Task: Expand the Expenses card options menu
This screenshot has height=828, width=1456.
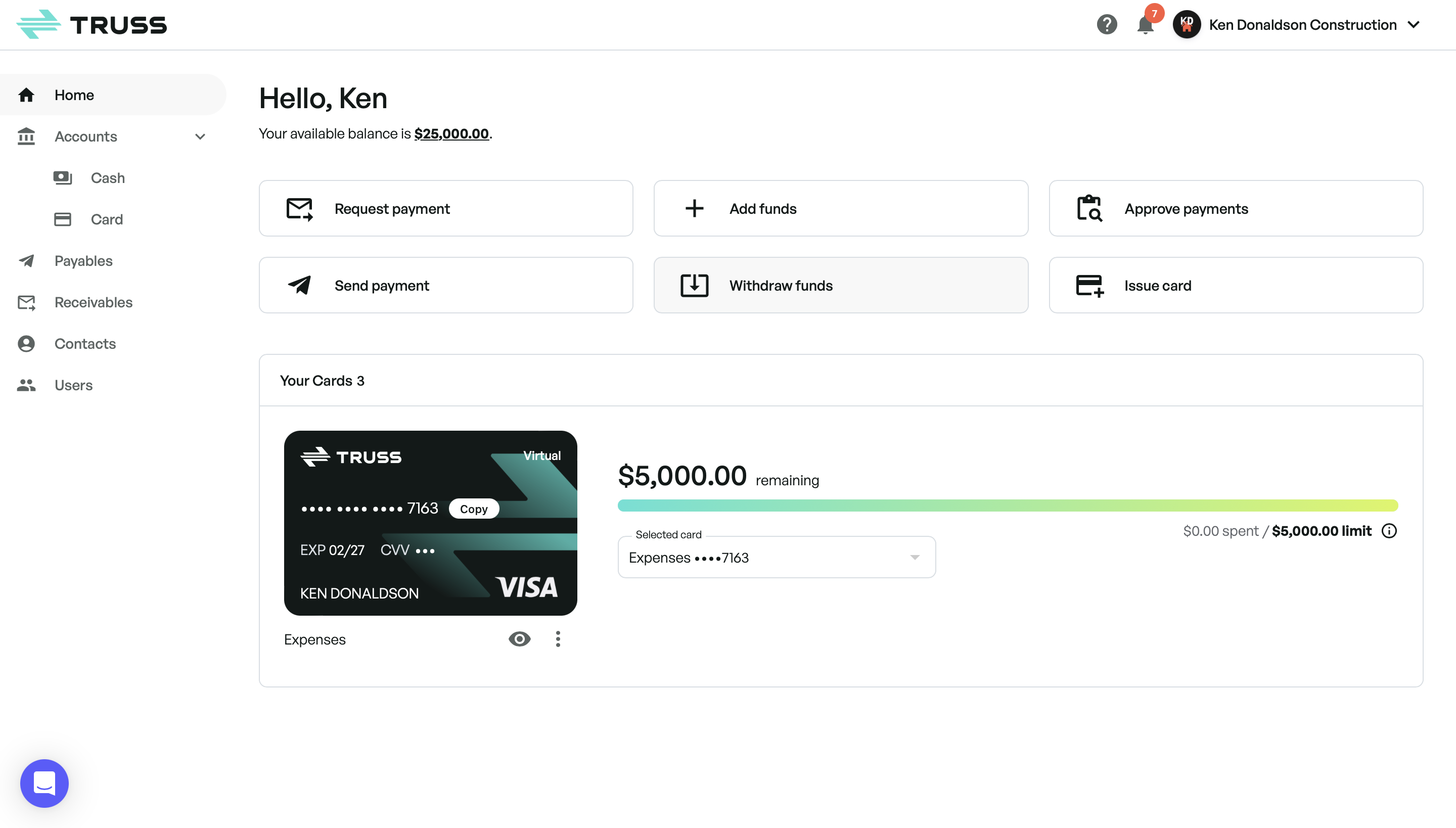Action: [558, 638]
